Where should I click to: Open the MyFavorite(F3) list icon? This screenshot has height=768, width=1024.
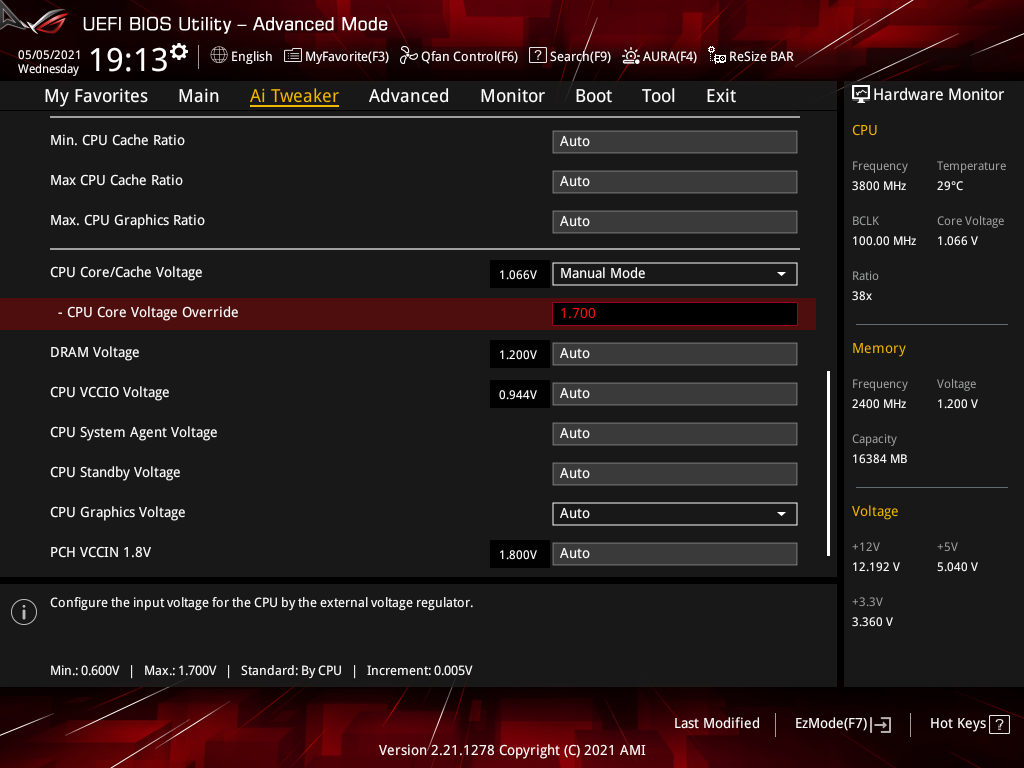[x=293, y=56]
